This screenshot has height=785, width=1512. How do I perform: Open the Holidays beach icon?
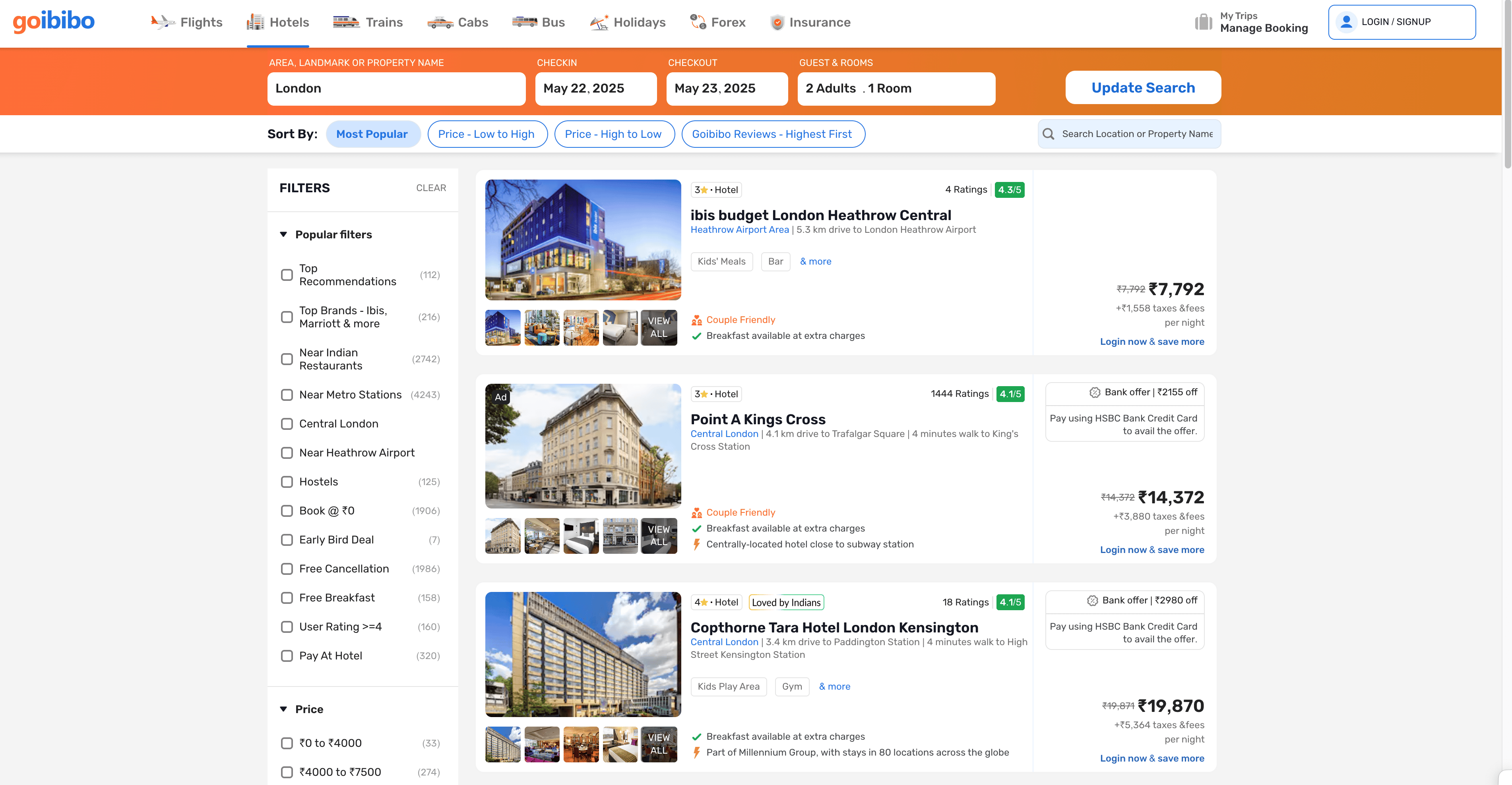click(x=599, y=22)
